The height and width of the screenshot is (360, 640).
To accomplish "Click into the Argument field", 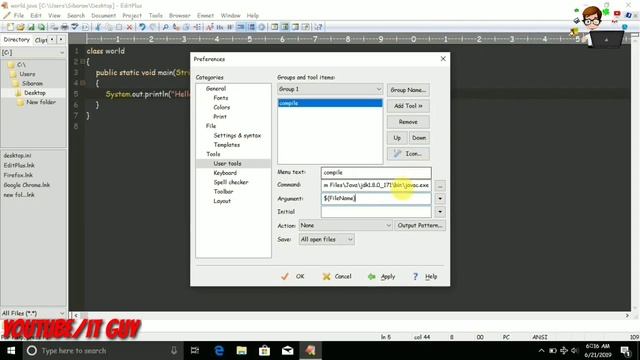I will [376, 198].
